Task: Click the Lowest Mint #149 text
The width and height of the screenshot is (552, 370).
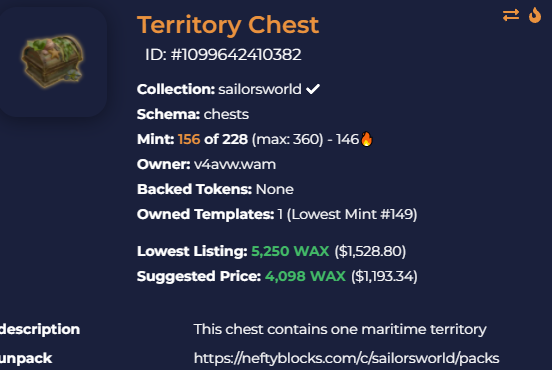Action: tap(352, 214)
